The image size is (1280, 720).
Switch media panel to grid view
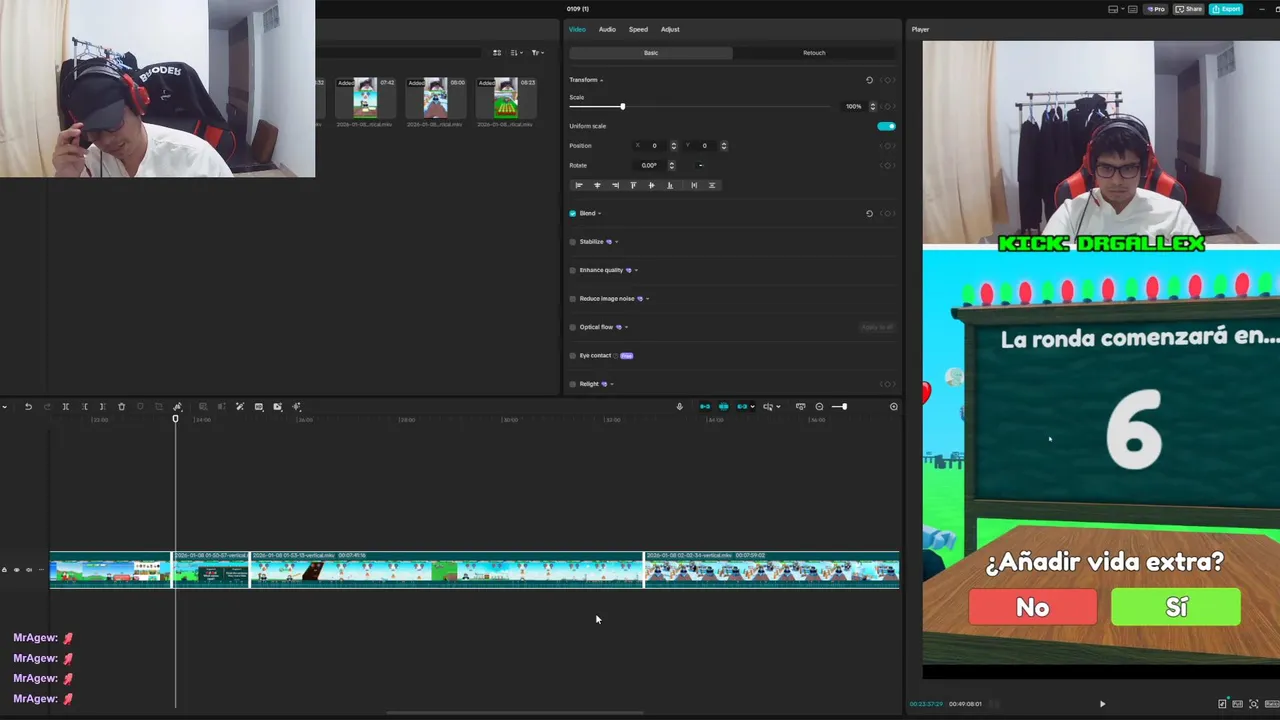tap(497, 52)
